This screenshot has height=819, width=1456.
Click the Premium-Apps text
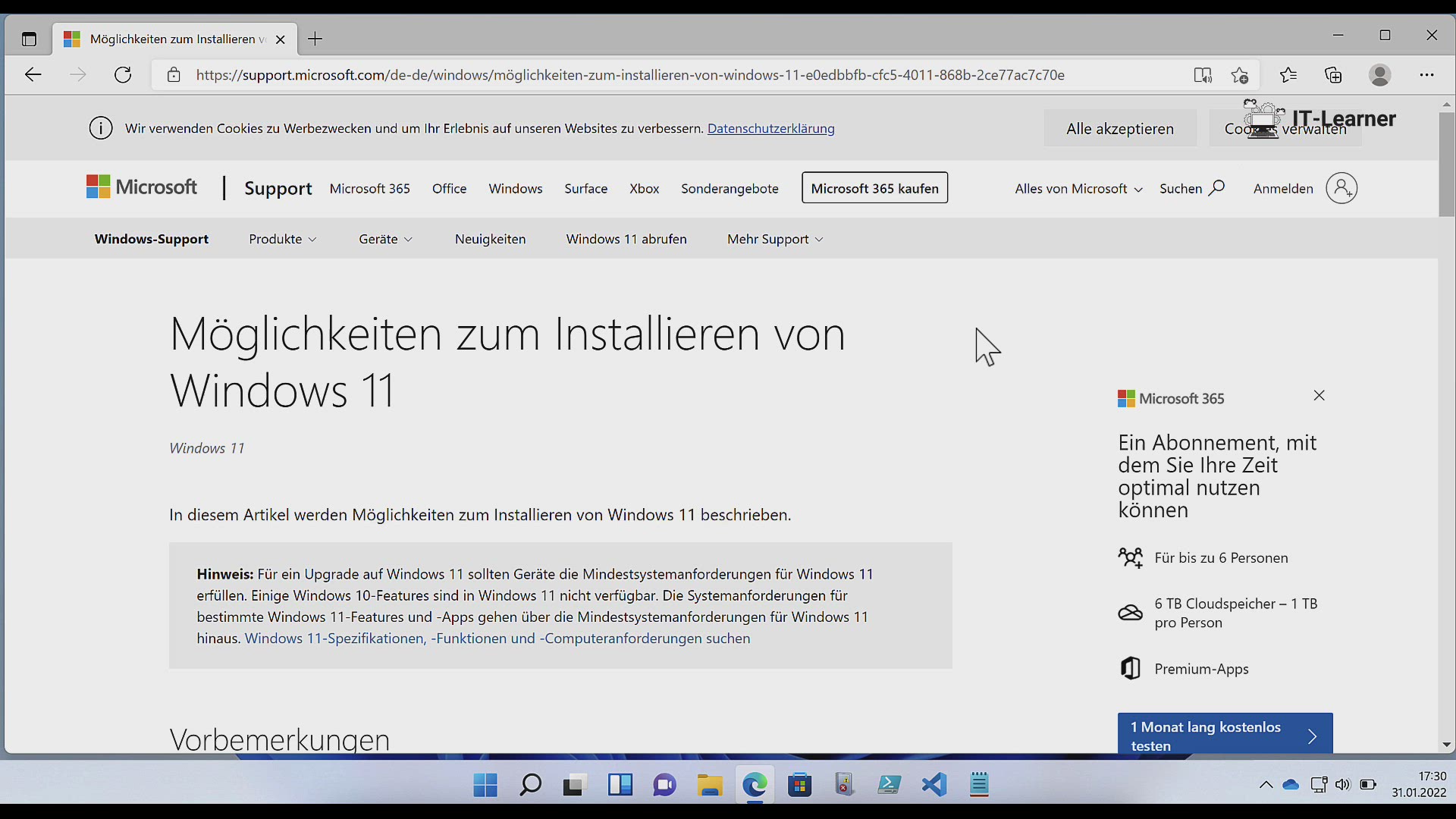(1201, 669)
